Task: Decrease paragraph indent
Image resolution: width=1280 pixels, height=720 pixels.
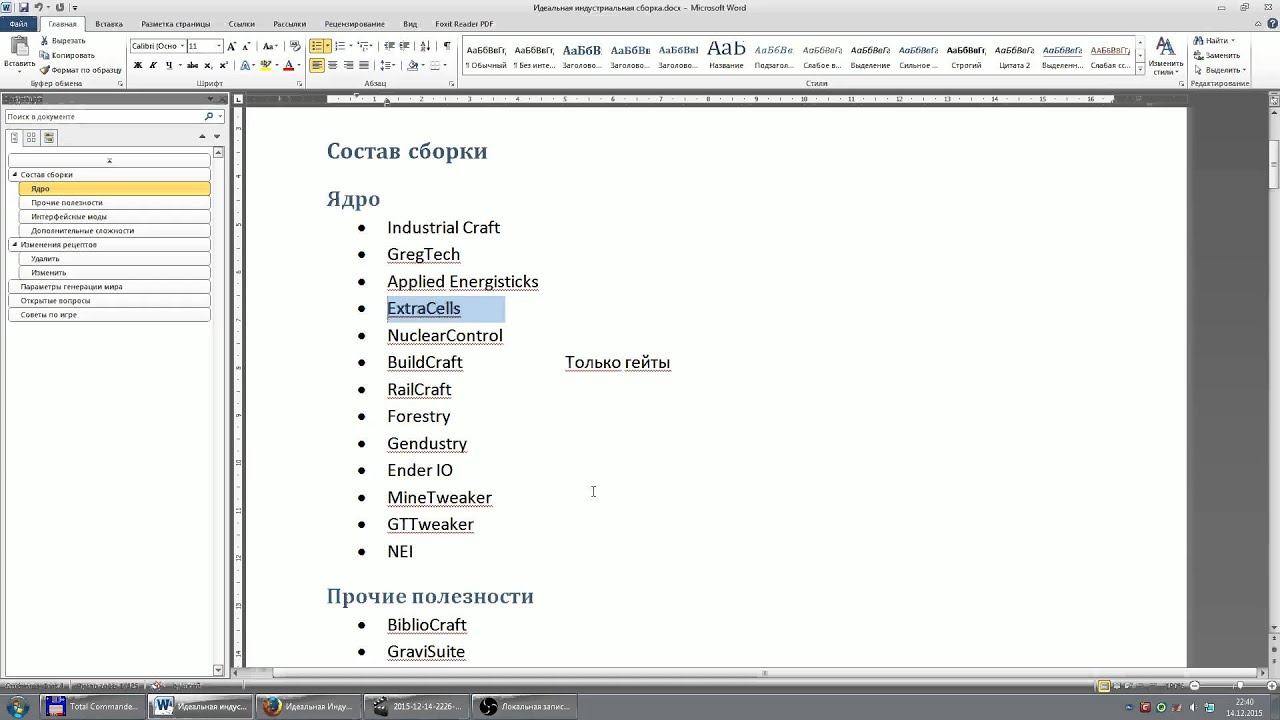Action: point(390,46)
